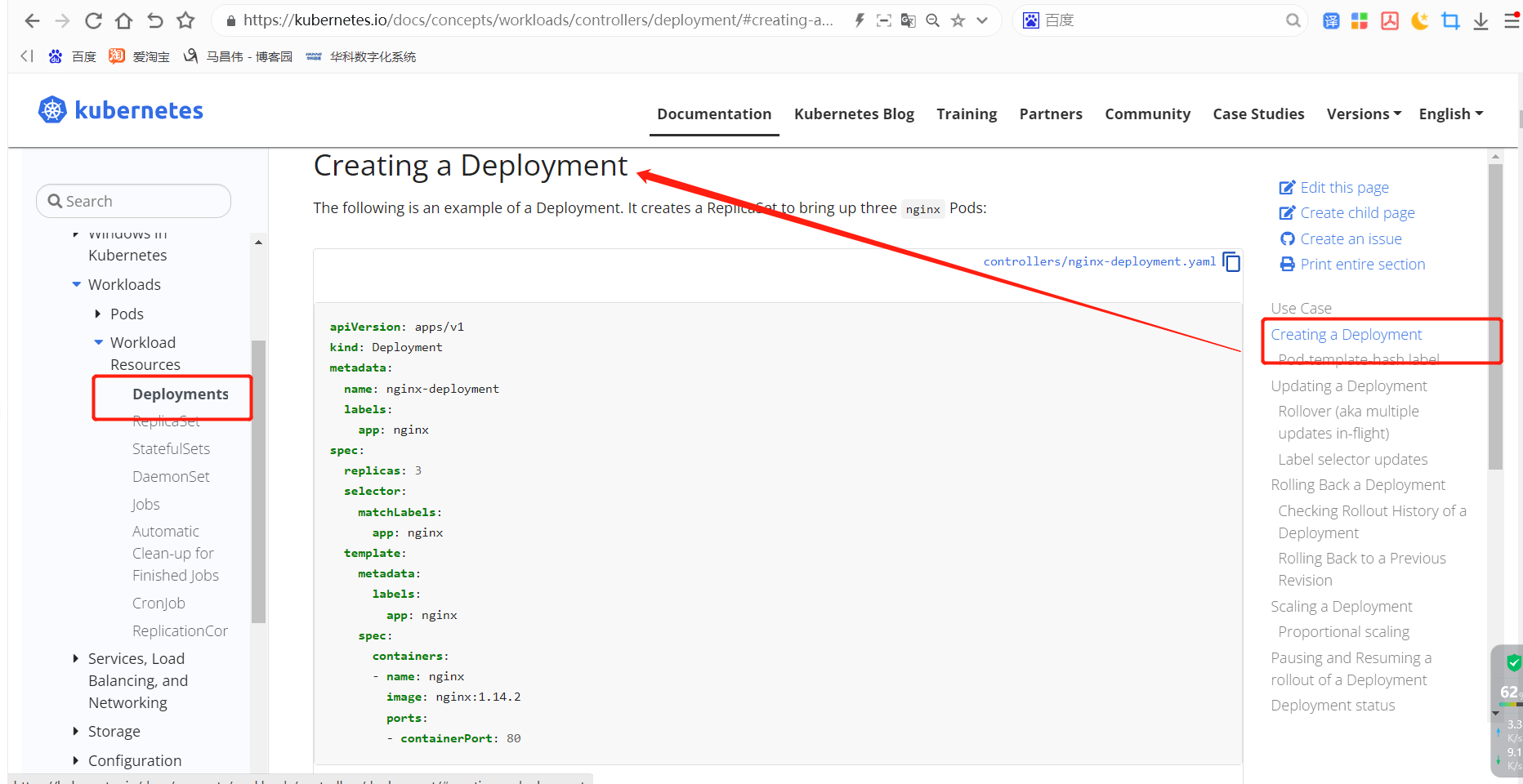Select the Documentation nav tab
The image size is (1523, 784).
(x=714, y=114)
